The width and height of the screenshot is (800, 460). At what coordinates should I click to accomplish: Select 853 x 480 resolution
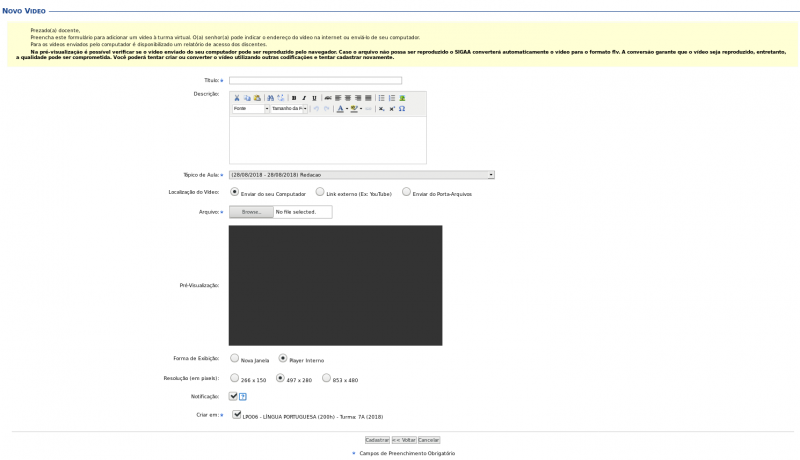[x=327, y=378]
